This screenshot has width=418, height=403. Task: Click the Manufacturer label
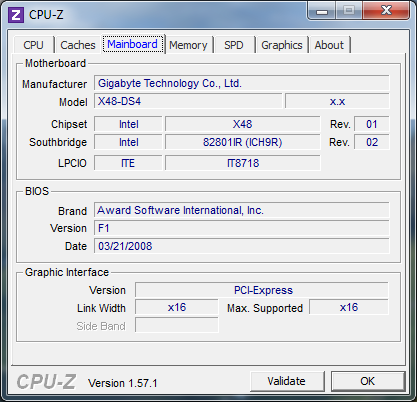coord(54,84)
